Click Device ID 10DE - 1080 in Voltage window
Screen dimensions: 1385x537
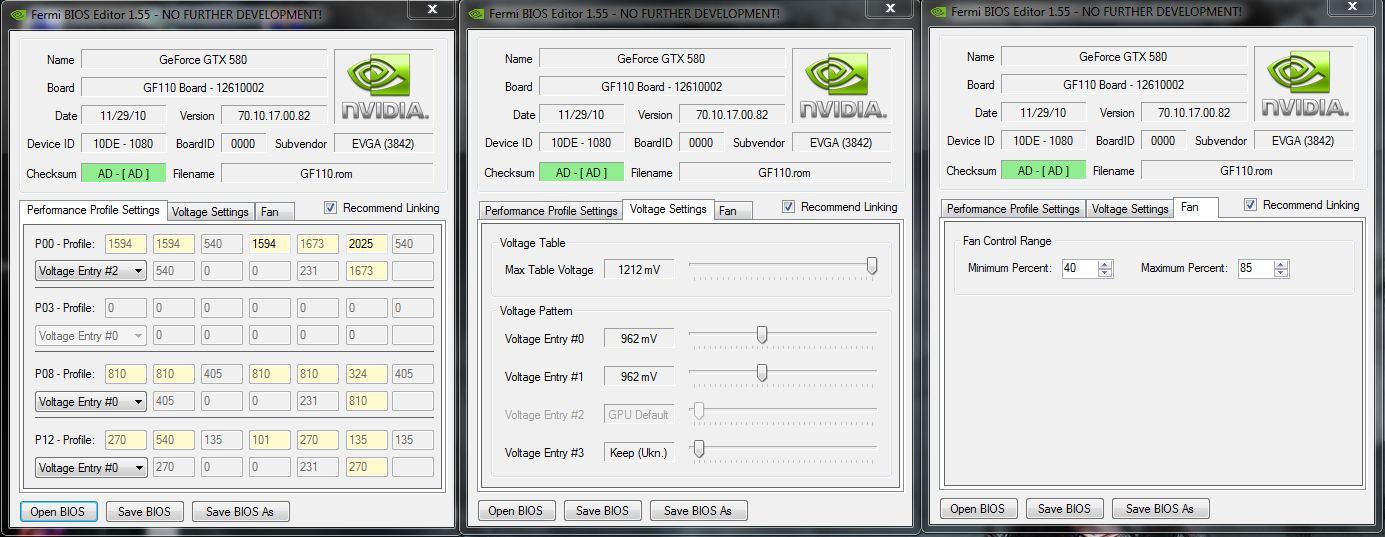(581, 142)
